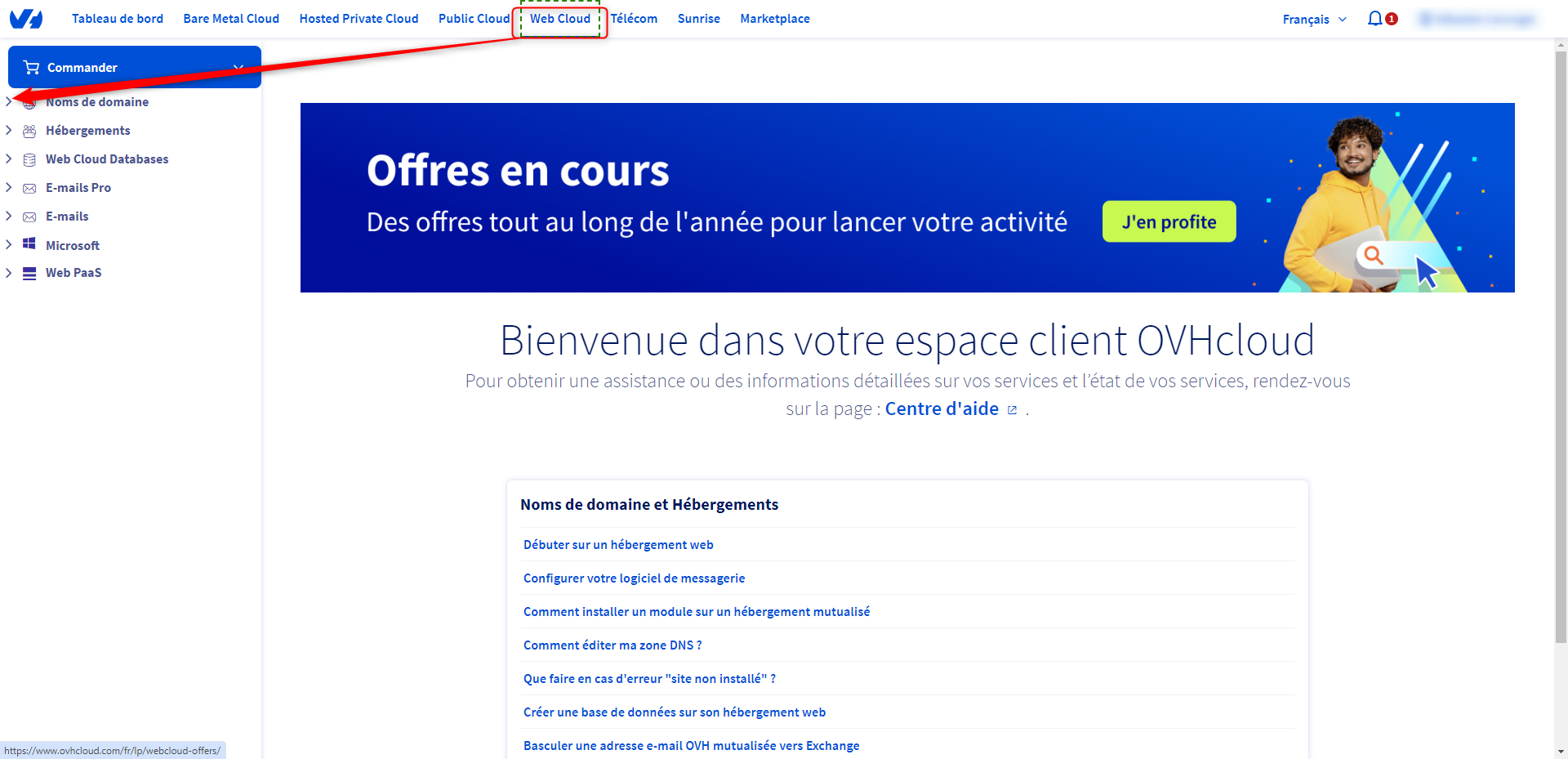Image resolution: width=1568 pixels, height=759 pixels.
Task: Click the J'en profite button
Action: point(1169,221)
